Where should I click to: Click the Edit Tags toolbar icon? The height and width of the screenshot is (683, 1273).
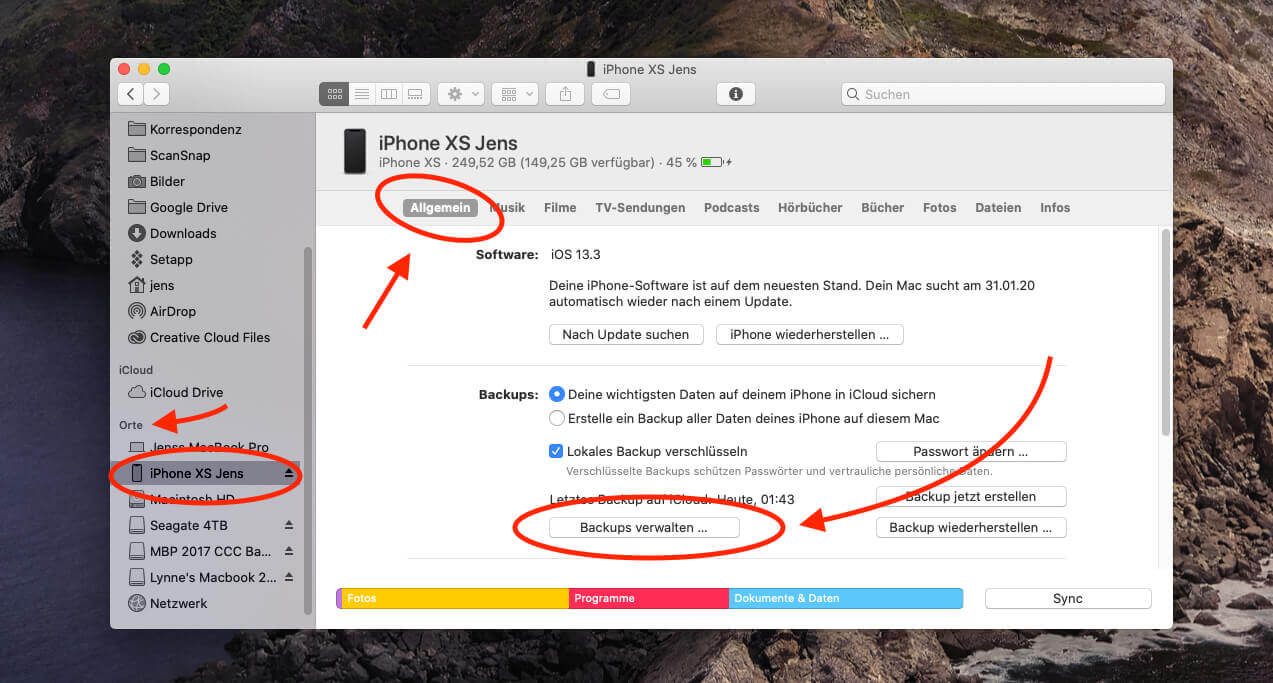(x=610, y=94)
